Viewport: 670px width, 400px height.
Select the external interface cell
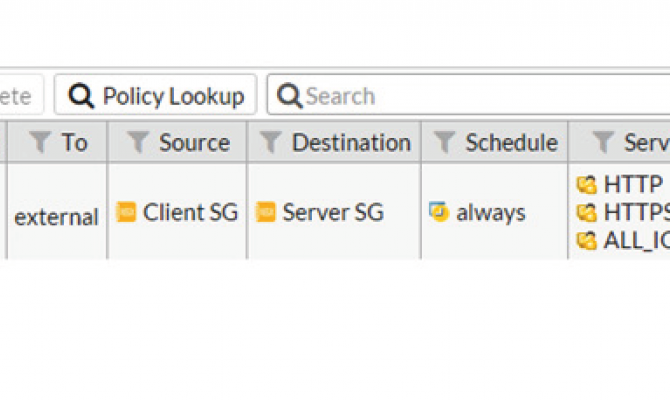click(x=56, y=217)
